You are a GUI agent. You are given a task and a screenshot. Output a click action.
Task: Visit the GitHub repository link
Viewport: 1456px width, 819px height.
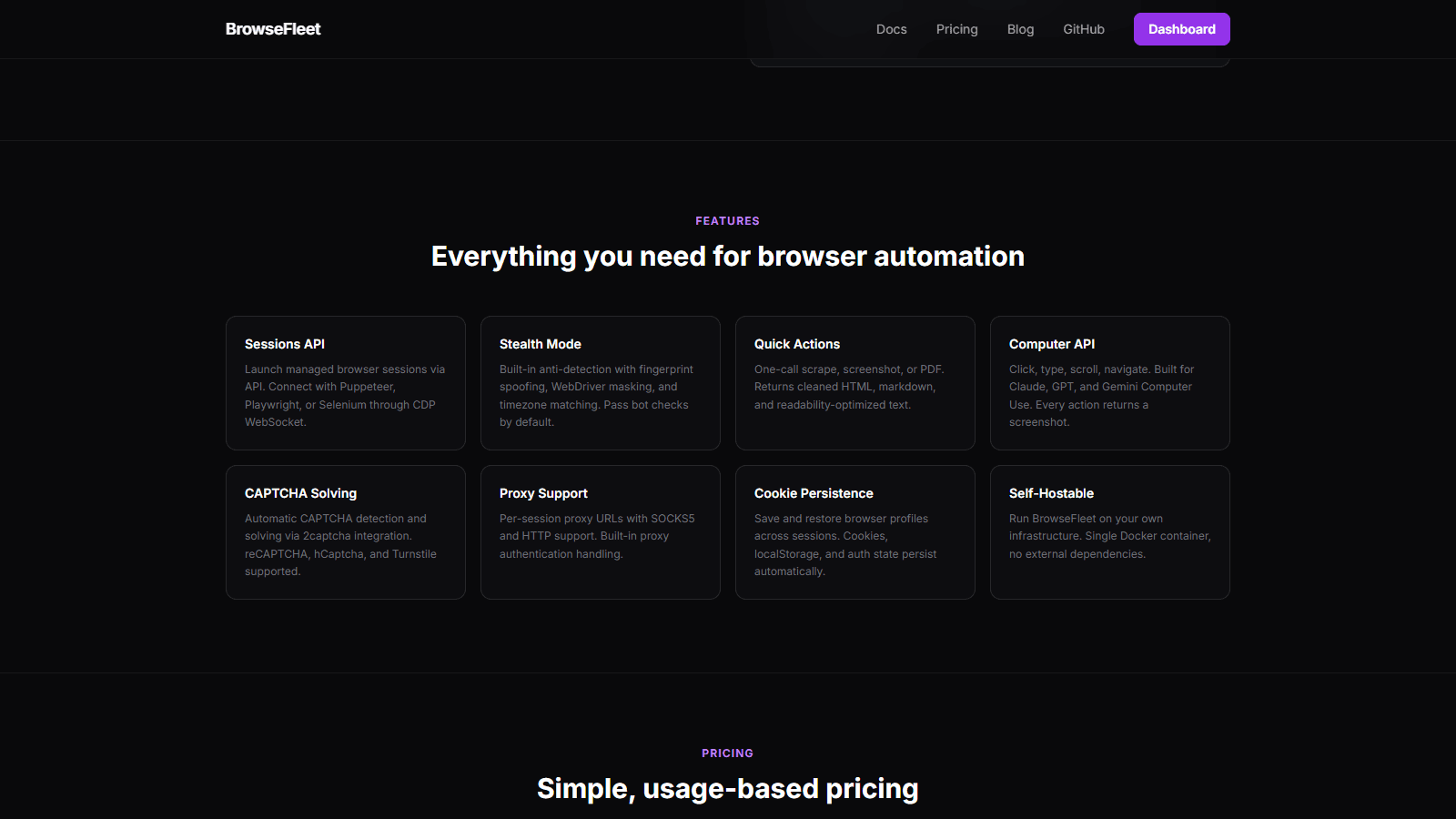[1083, 28]
